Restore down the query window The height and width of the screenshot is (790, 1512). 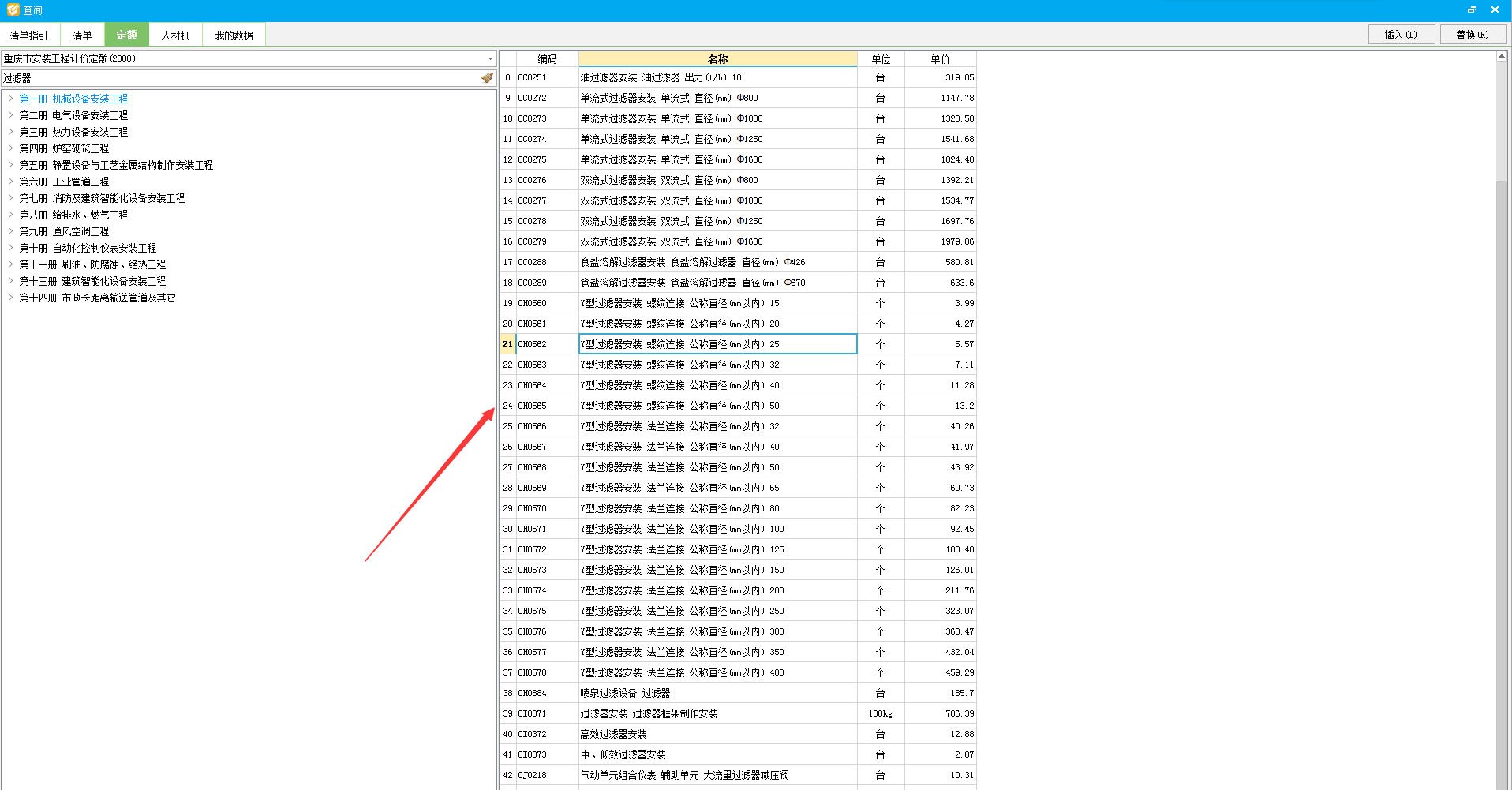point(1472,9)
